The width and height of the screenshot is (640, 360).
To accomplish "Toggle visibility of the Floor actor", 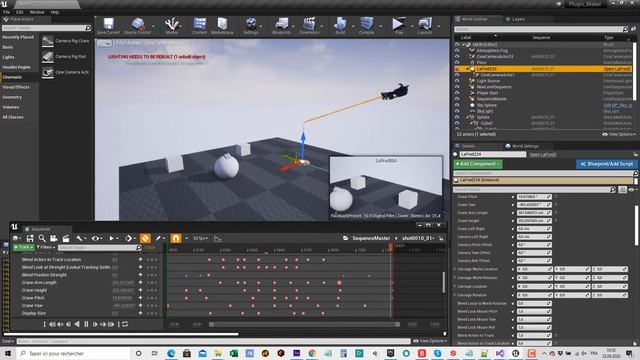I will tap(457, 62).
